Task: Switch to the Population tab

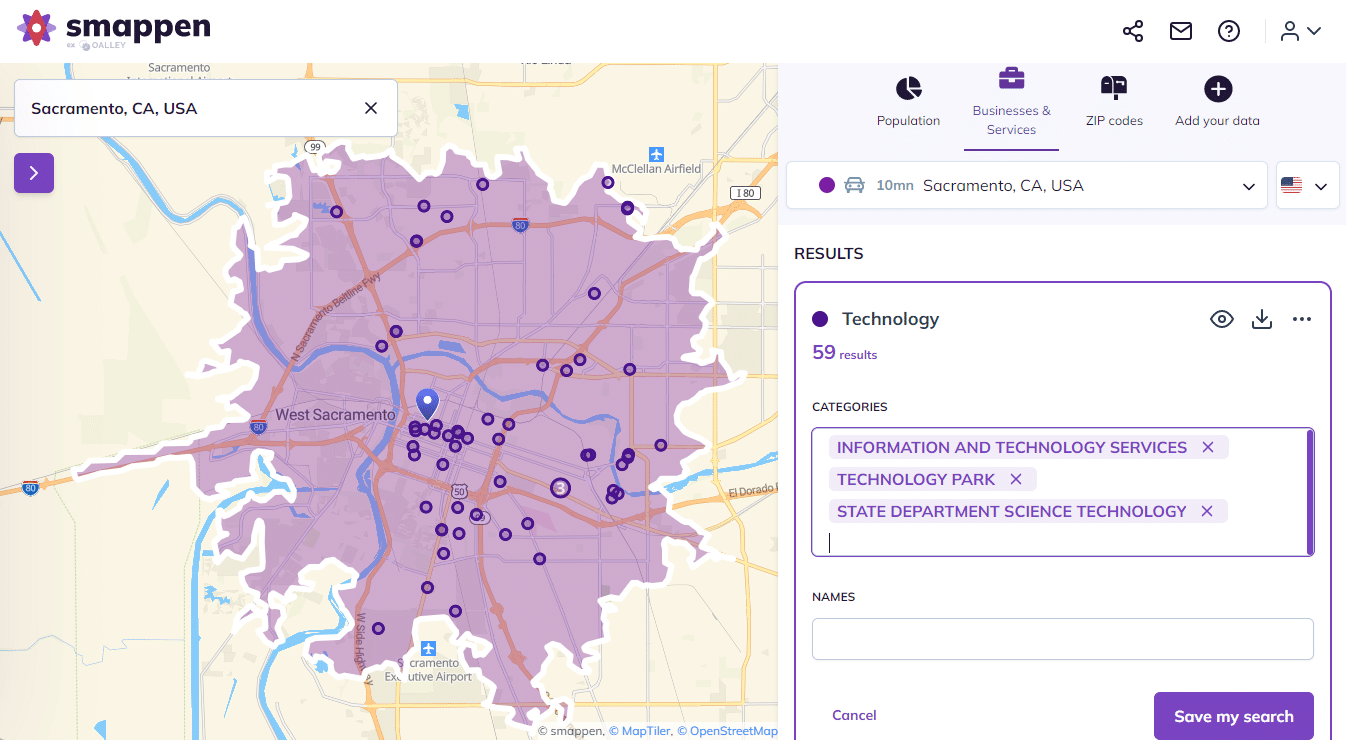Action: click(908, 102)
